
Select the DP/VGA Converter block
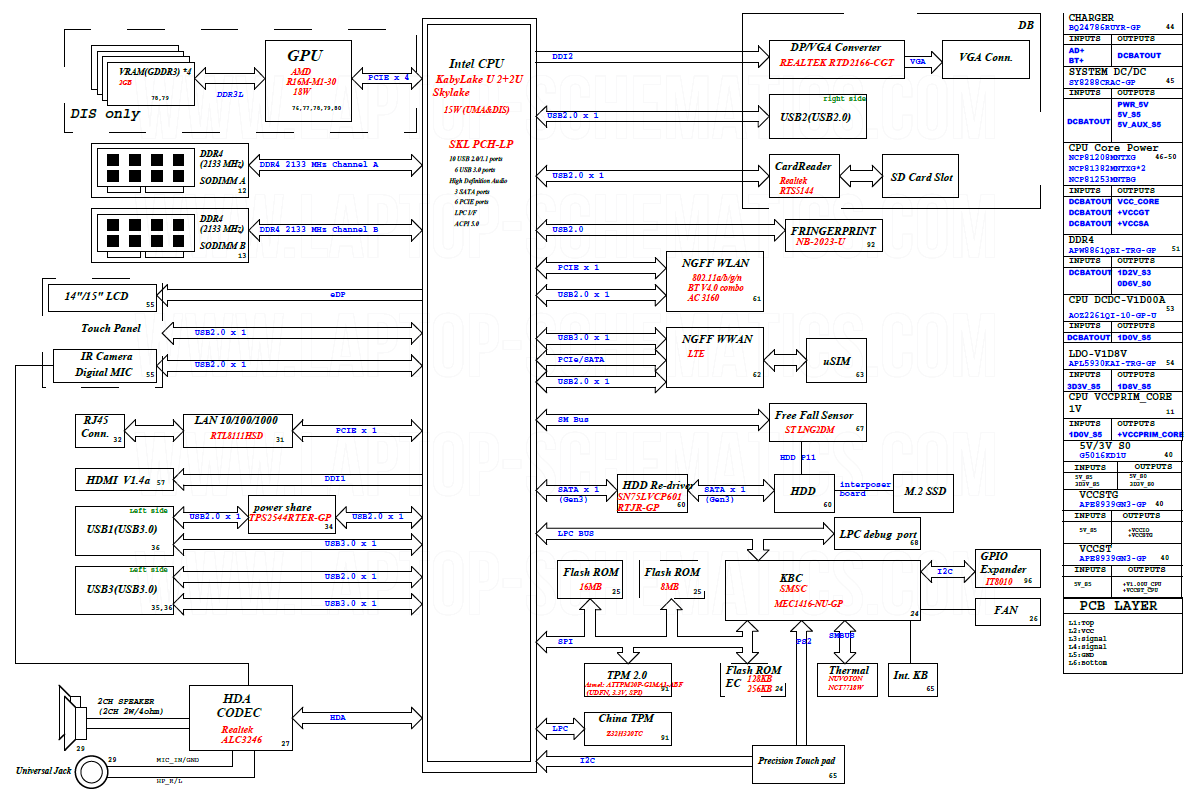[837, 60]
